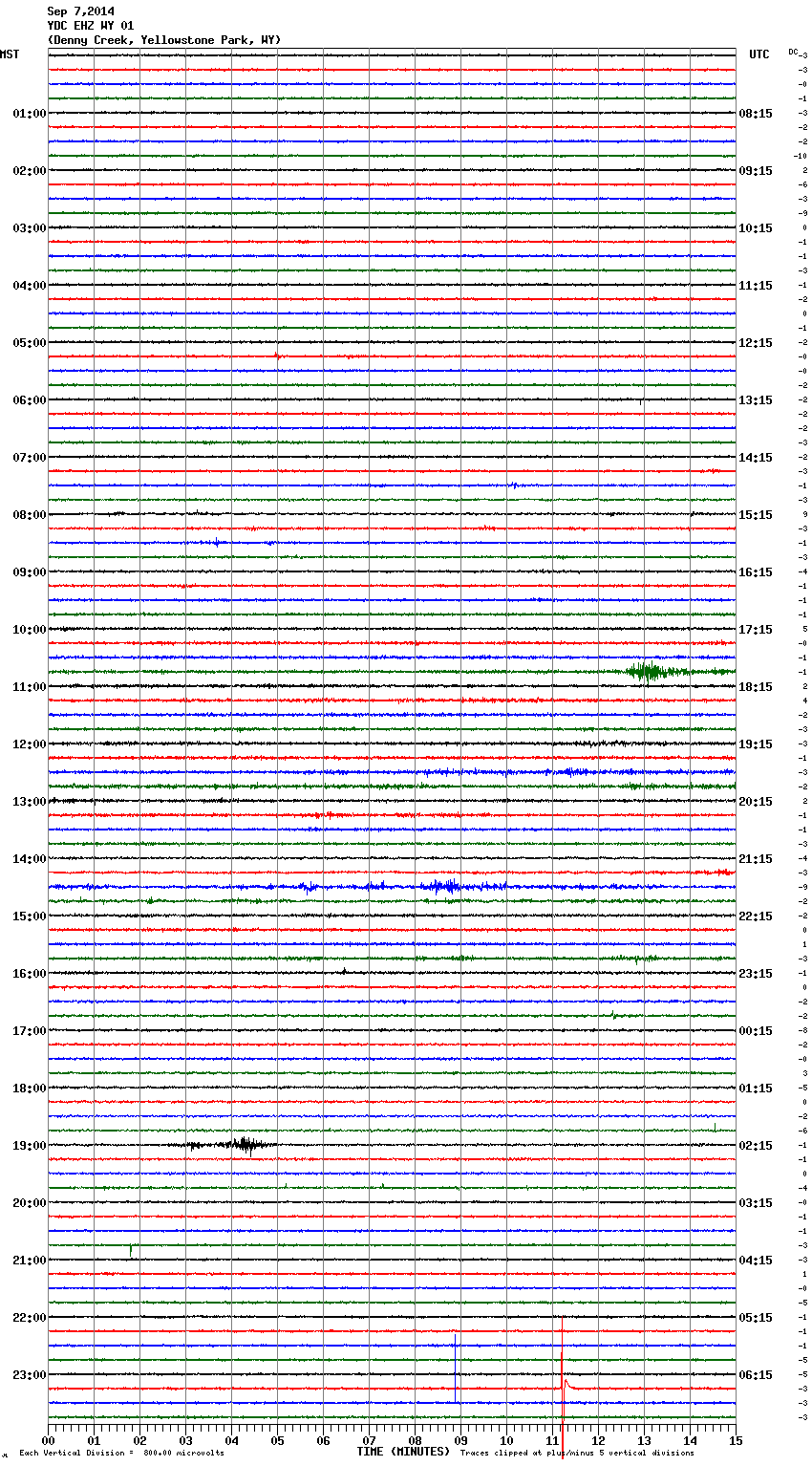Click the 10:15 UTC time label

tap(756, 228)
